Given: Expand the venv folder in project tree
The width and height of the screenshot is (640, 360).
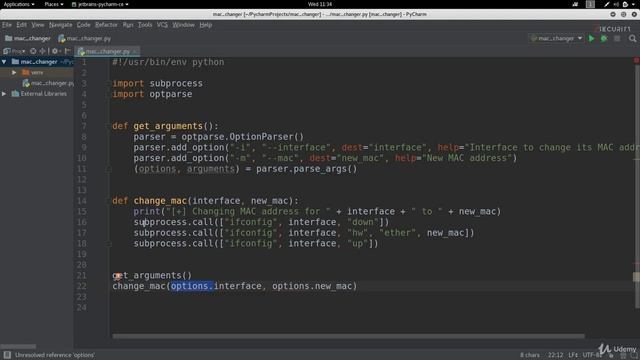Looking at the screenshot, I should coord(14,72).
